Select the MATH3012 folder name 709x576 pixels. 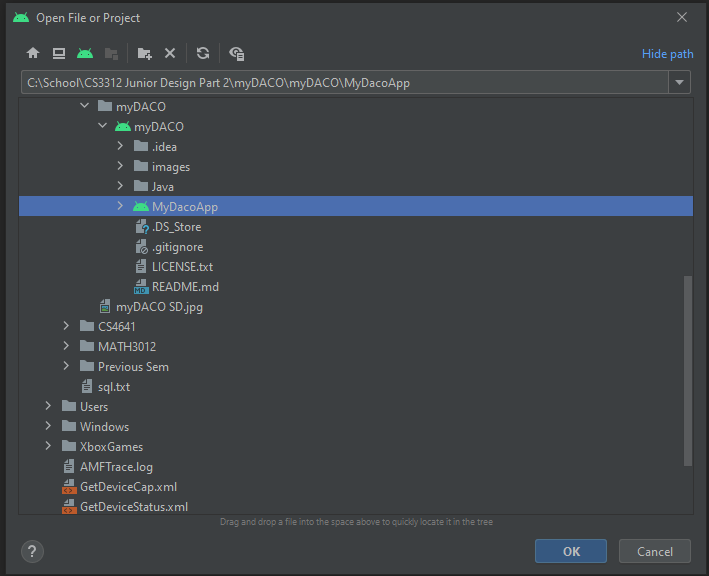pos(127,347)
